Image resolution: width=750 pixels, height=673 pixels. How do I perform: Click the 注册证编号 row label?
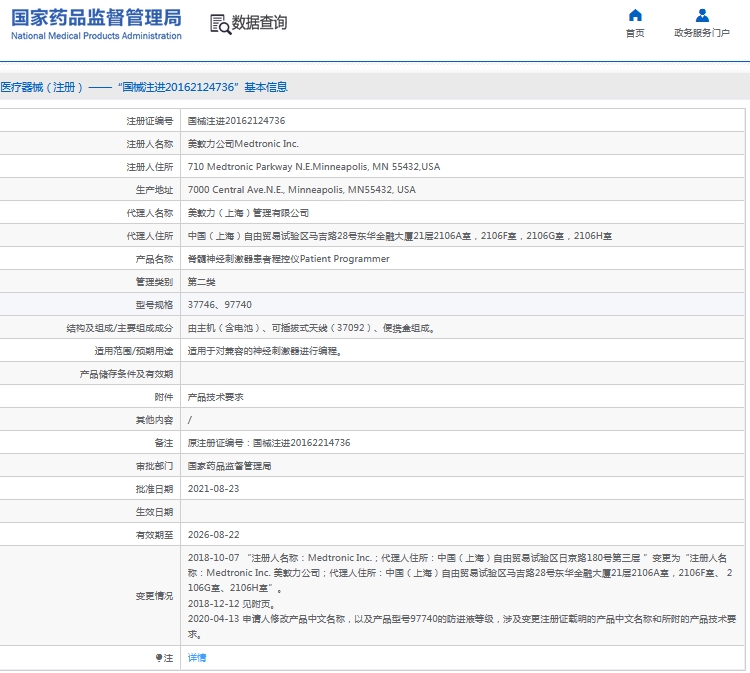pos(150,121)
